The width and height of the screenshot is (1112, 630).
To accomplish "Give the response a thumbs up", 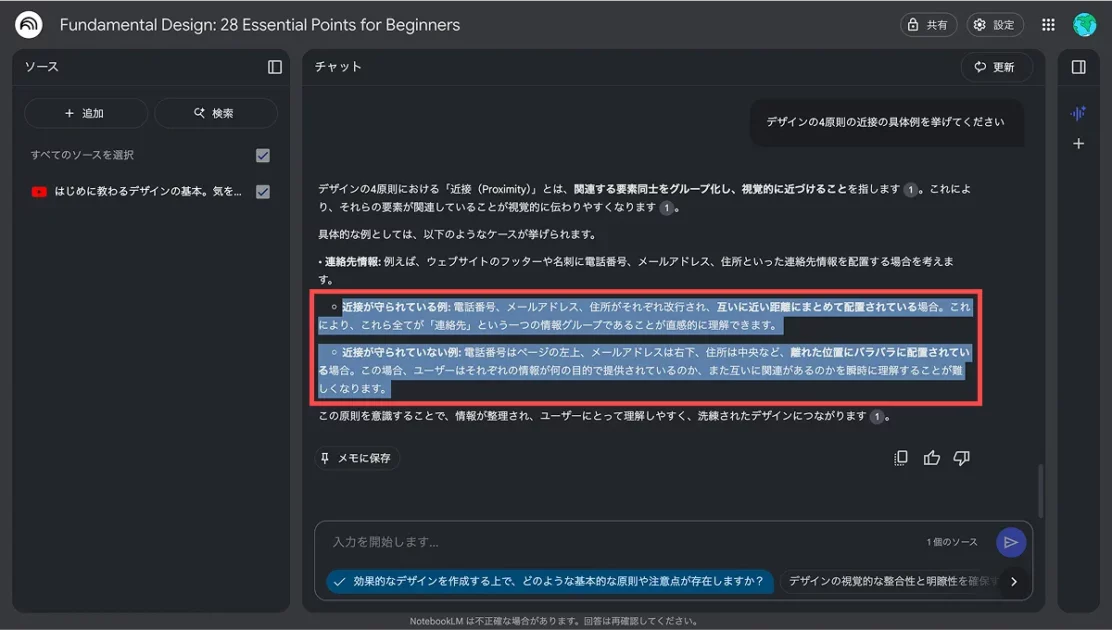I will [x=932, y=458].
